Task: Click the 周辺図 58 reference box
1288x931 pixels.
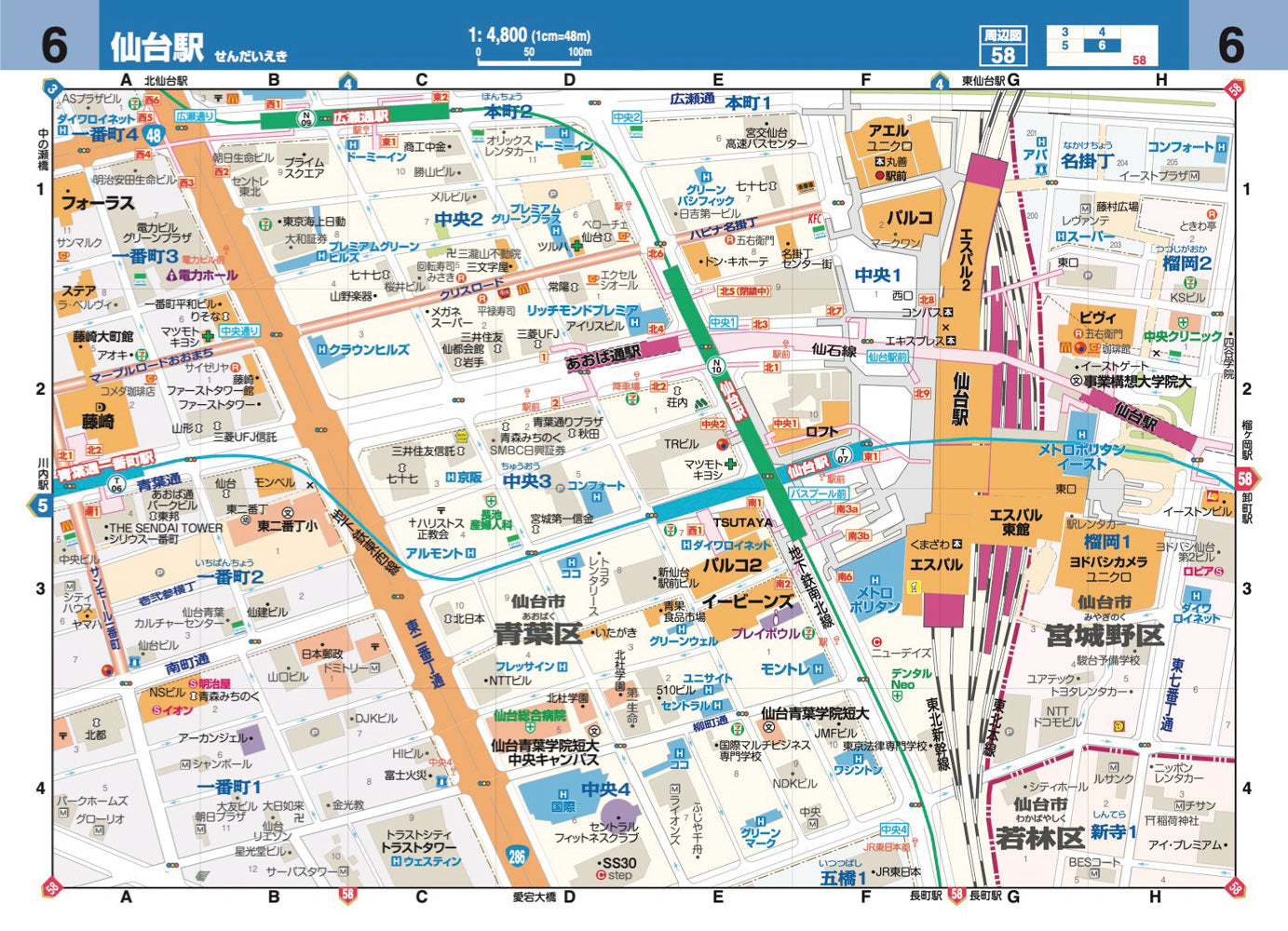Action: (1003, 47)
